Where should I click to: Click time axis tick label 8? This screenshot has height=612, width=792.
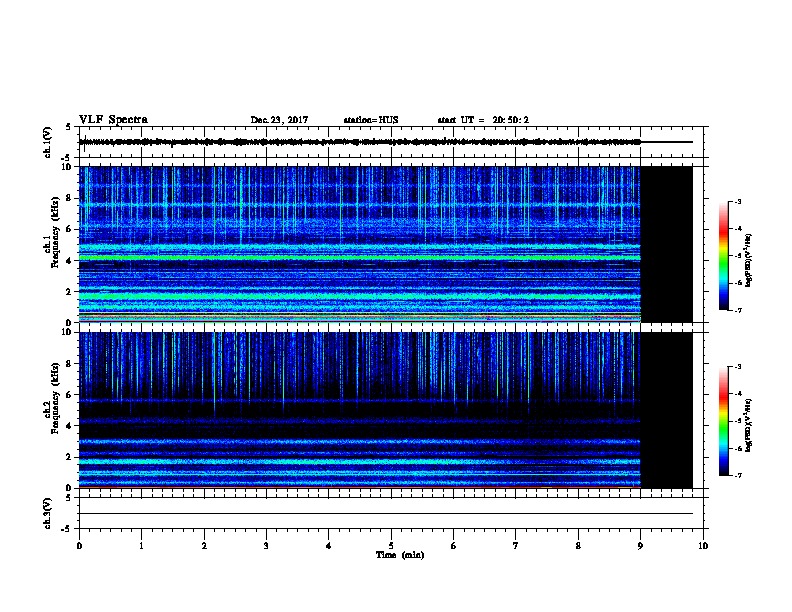[578, 546]
